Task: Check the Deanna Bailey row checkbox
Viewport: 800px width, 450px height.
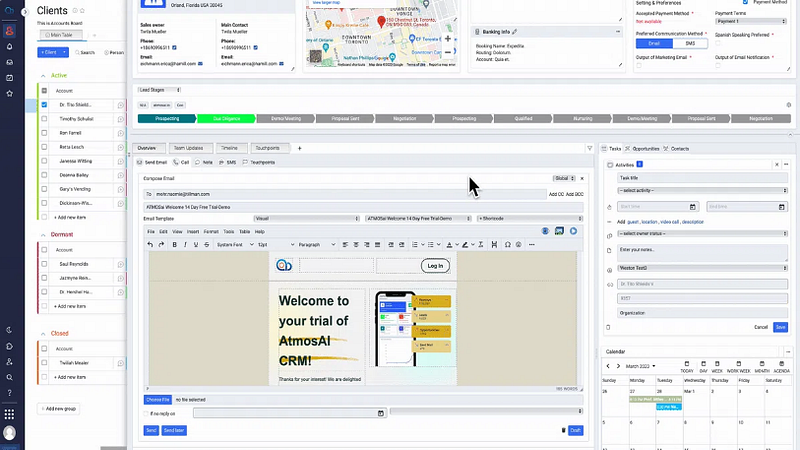Action: point(44,175)
